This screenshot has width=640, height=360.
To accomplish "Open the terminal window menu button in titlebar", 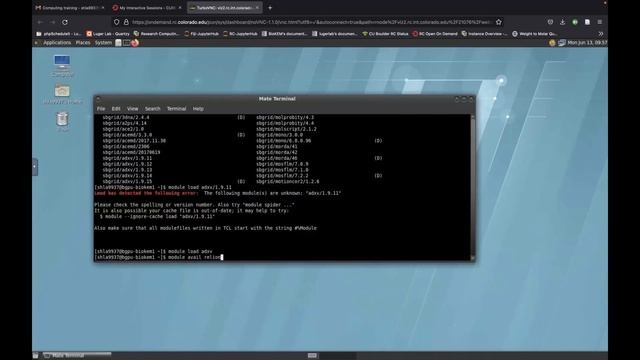I will tap(98, 99).
